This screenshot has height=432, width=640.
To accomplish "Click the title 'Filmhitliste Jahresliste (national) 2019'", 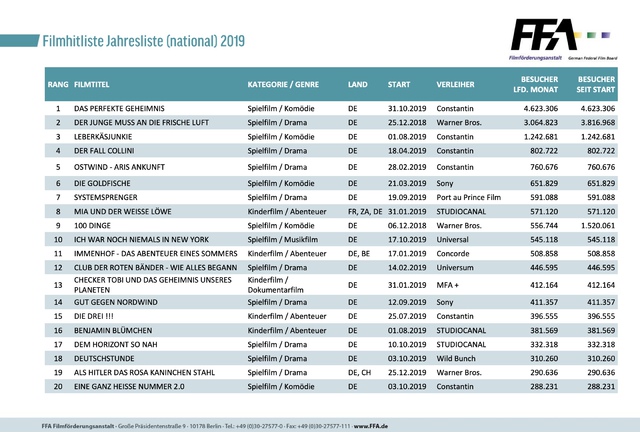I will [x=144, y=41].
